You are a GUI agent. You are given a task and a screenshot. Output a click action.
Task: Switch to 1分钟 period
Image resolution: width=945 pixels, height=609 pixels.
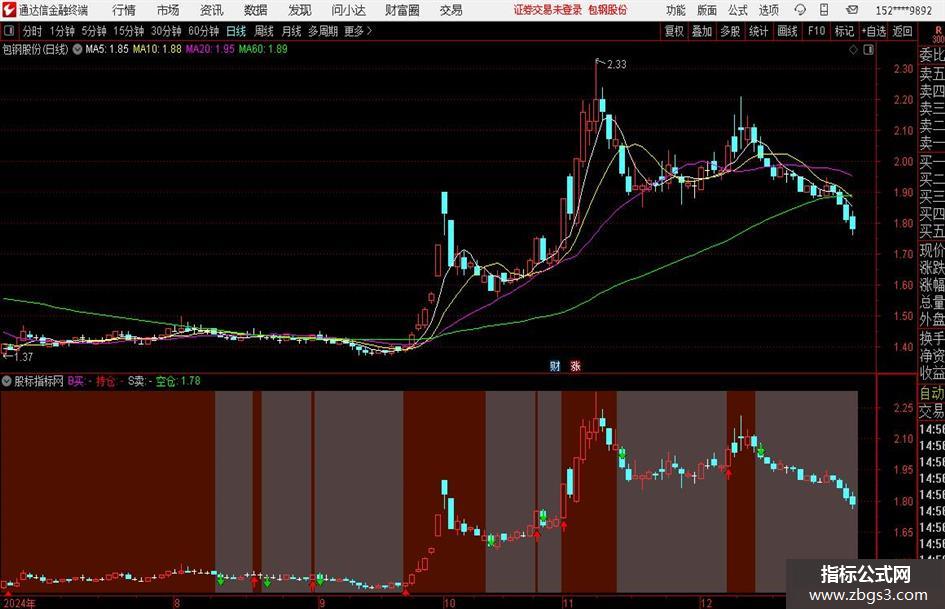(62, 31)
